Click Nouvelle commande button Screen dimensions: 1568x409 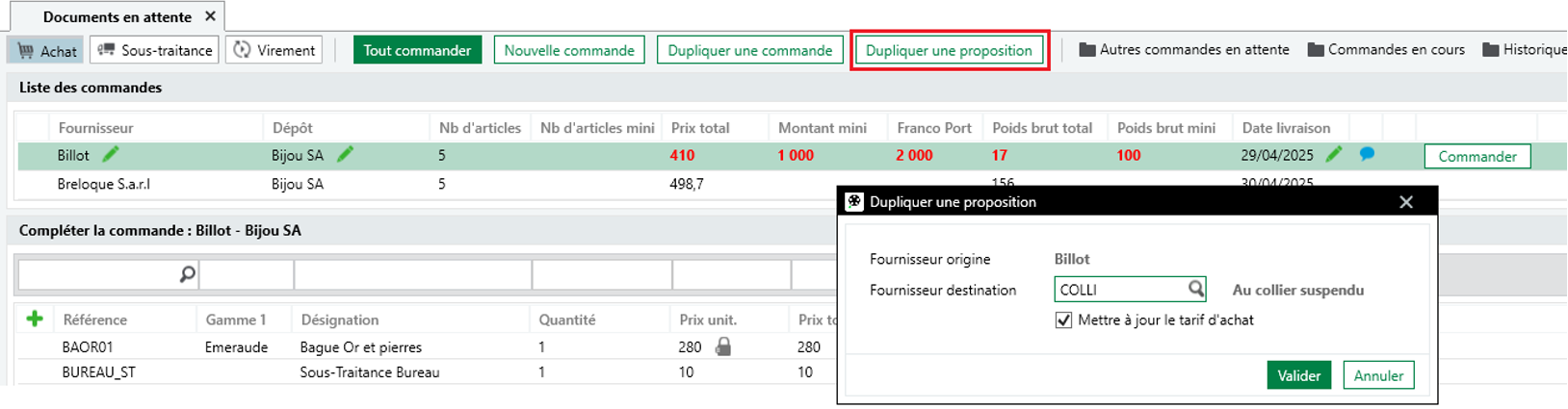click(x=569, y=50)
